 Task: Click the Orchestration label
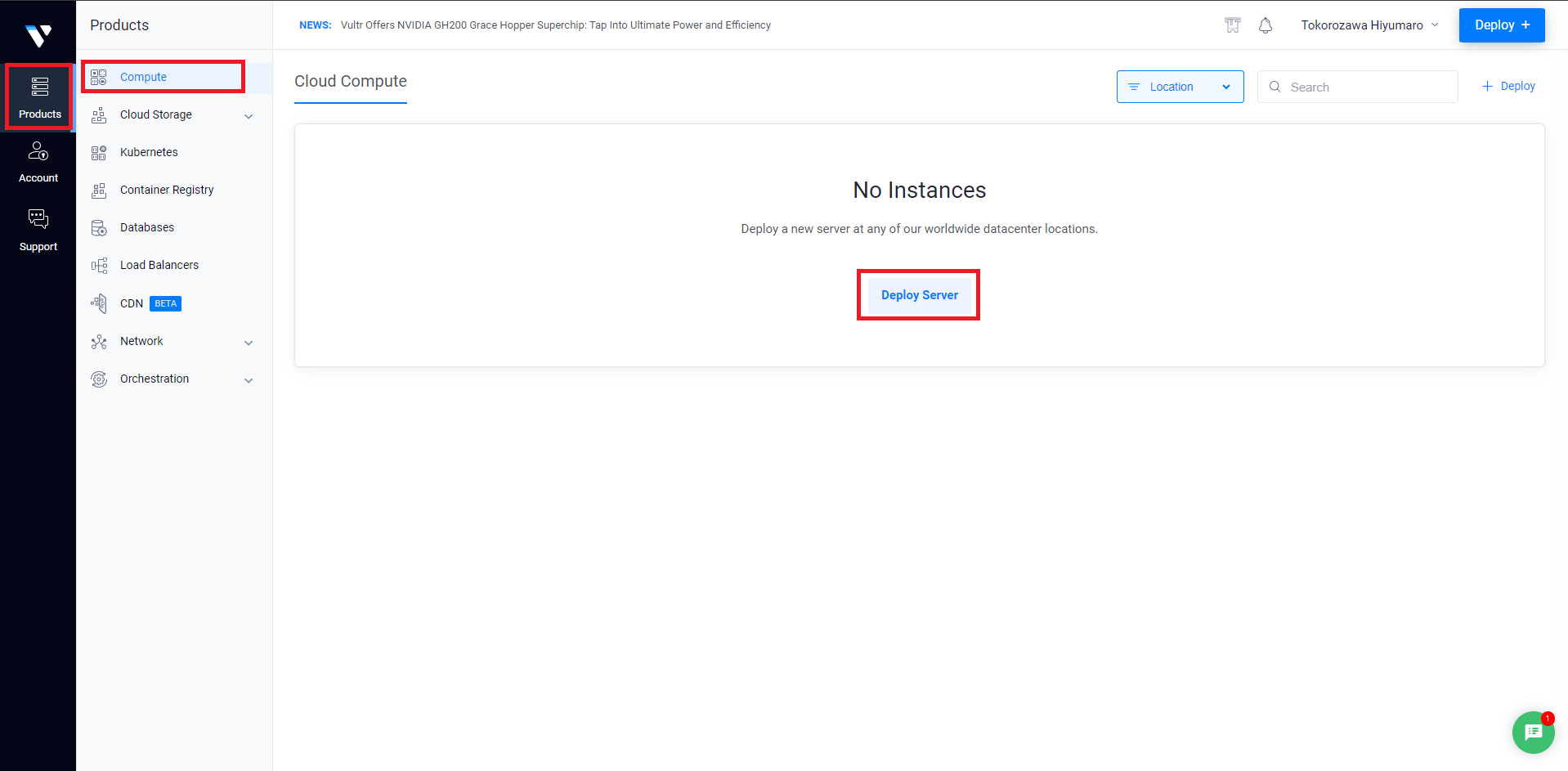pyautogui.click(x=155, y=379)
